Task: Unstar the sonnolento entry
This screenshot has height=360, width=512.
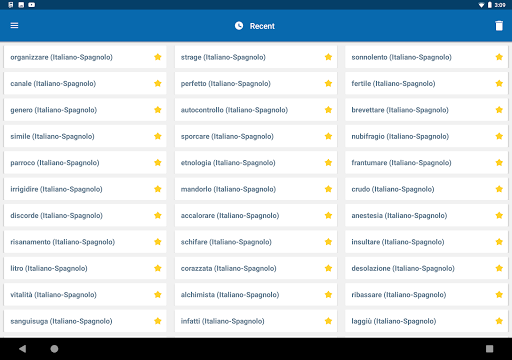Action: click(x=499, y=57)
